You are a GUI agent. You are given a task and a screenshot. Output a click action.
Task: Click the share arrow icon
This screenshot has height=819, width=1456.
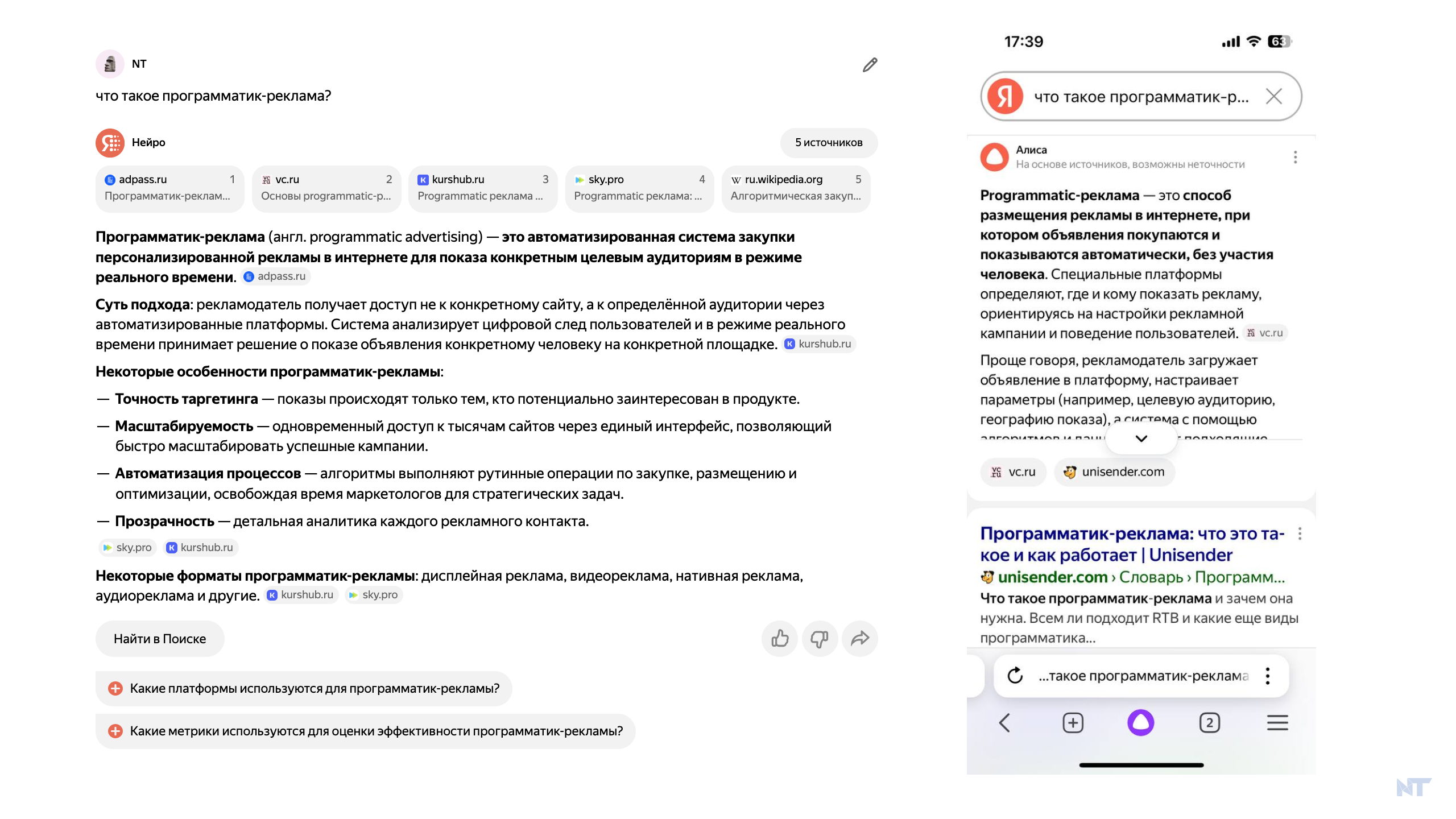(860, 639)
